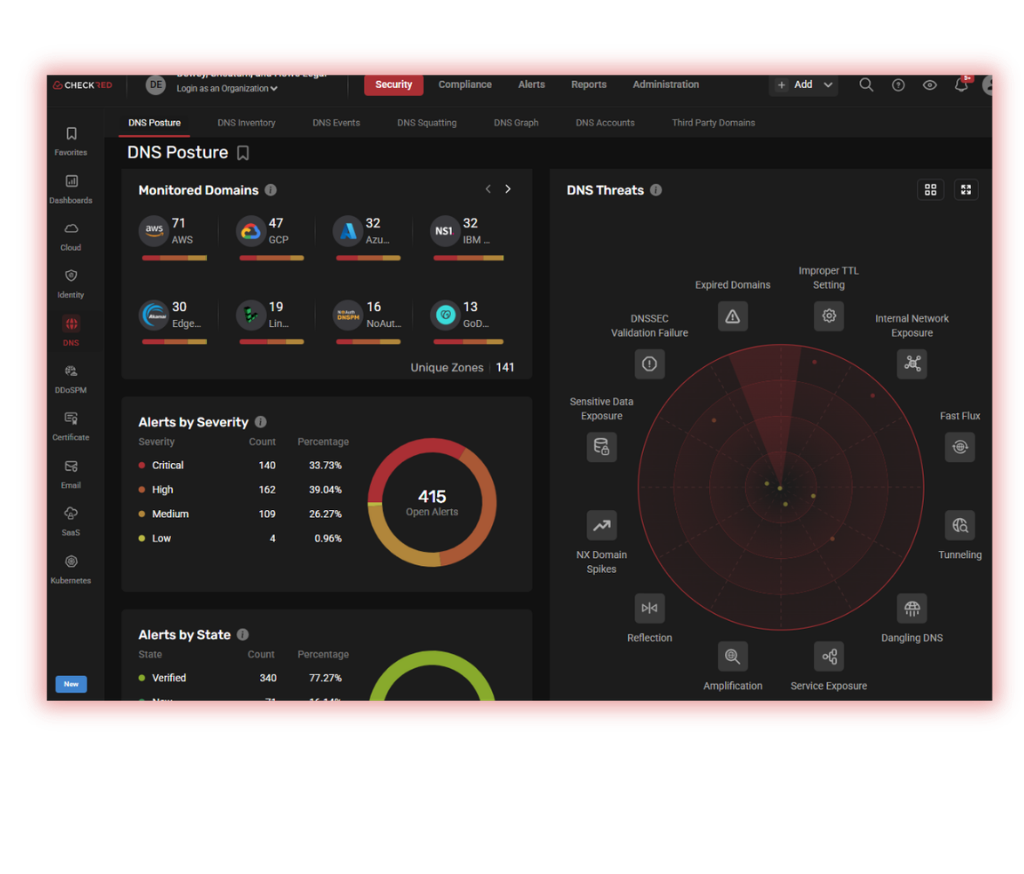The width and height of the screenshot is (1024, 874).
Task: Open Certificate in the sidebar
Action: (x=71, y=426)
